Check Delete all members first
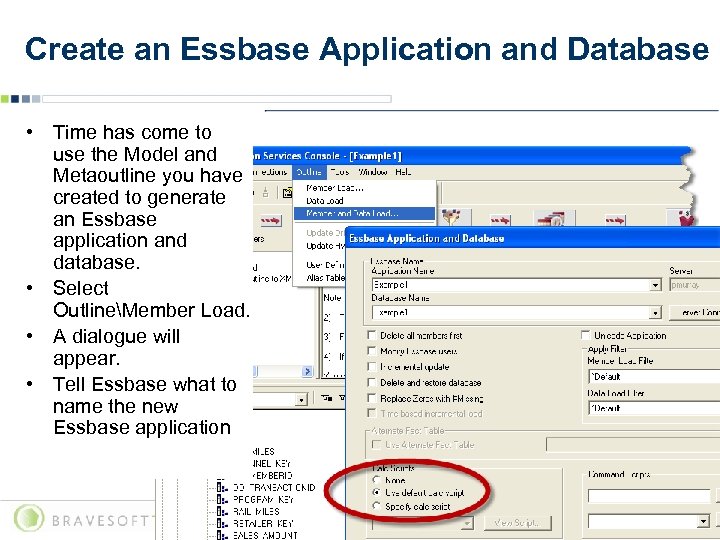The width and height of the screenshot is (720, 540). [x=372, y=336]
